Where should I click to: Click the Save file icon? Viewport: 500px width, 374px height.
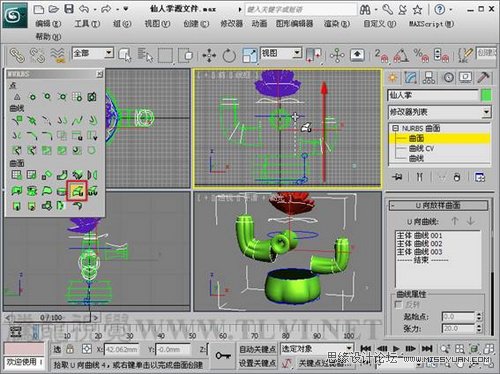coord(69,9)
